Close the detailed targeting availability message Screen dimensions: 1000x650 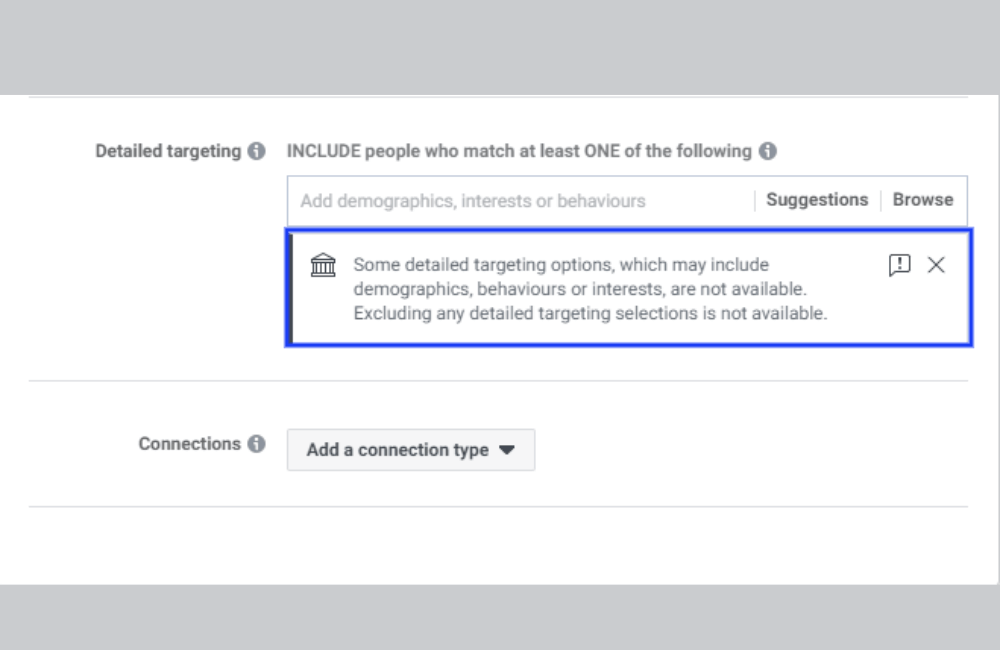point(937,265)
